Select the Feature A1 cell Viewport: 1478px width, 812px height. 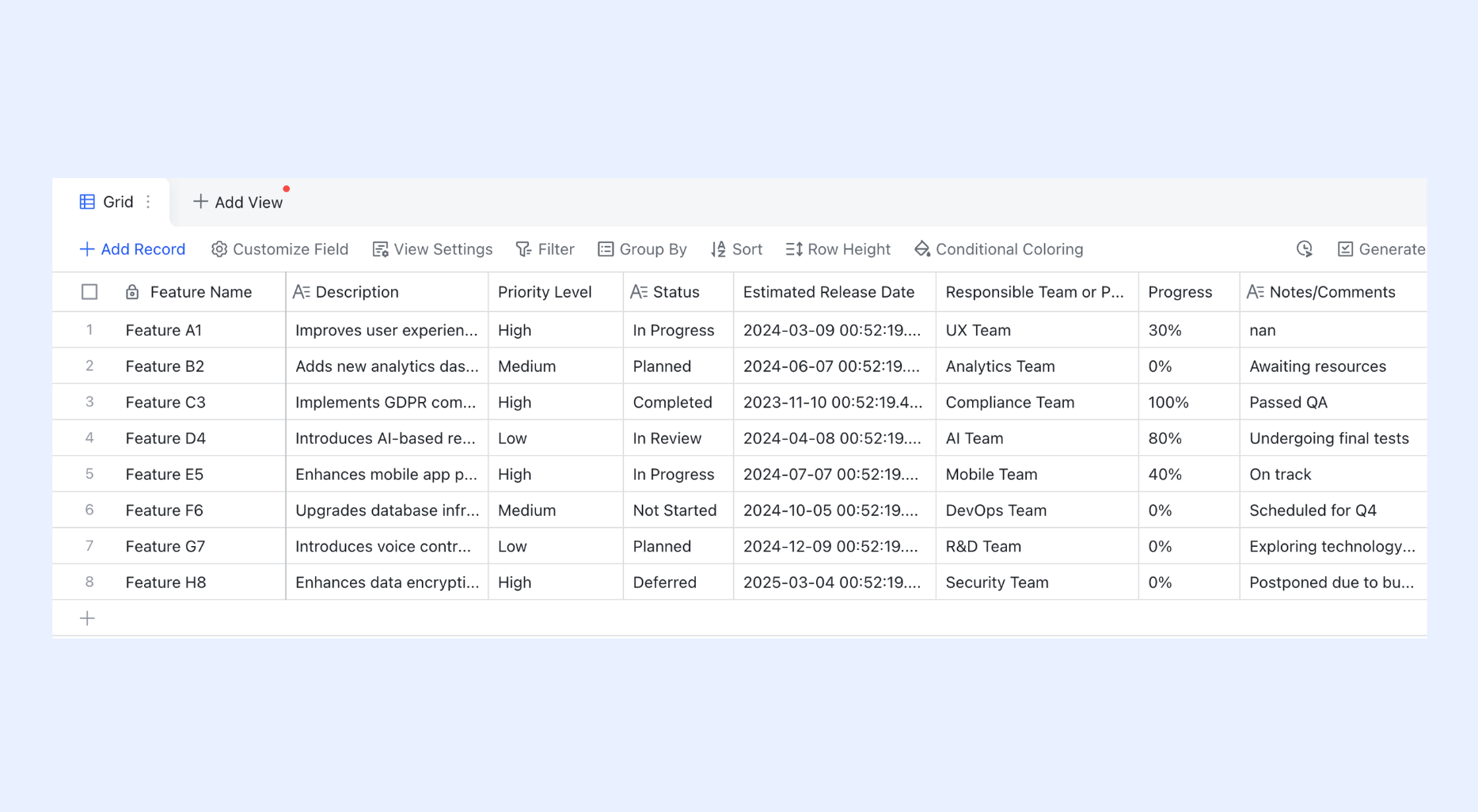[201, 330]
